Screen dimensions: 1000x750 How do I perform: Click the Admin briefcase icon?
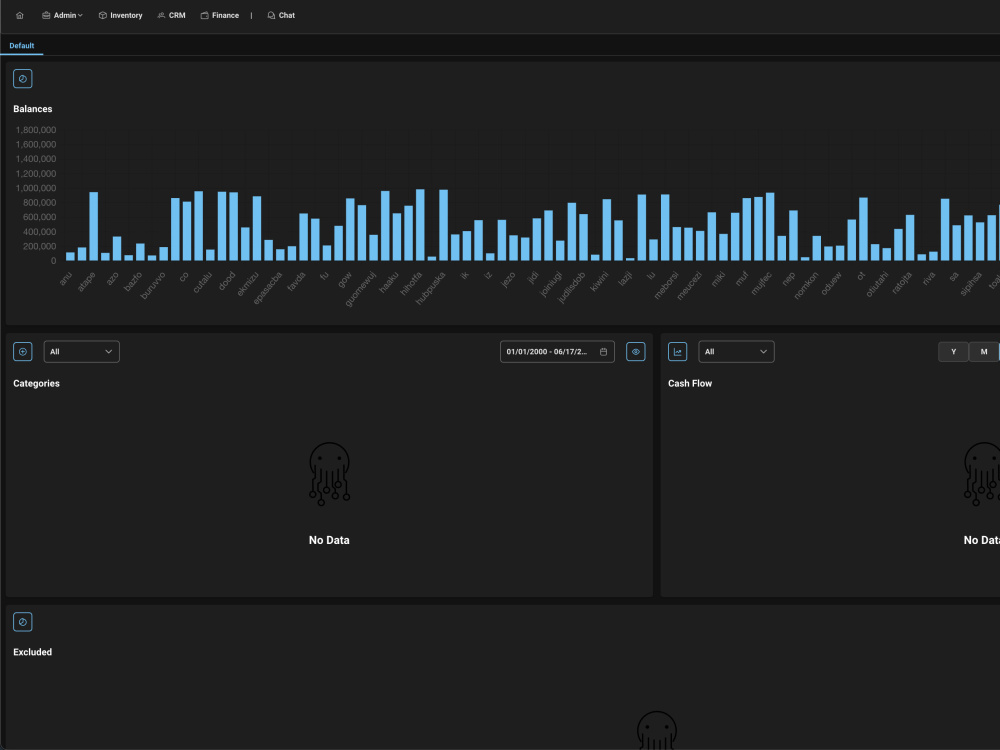(x=46, y=15)
